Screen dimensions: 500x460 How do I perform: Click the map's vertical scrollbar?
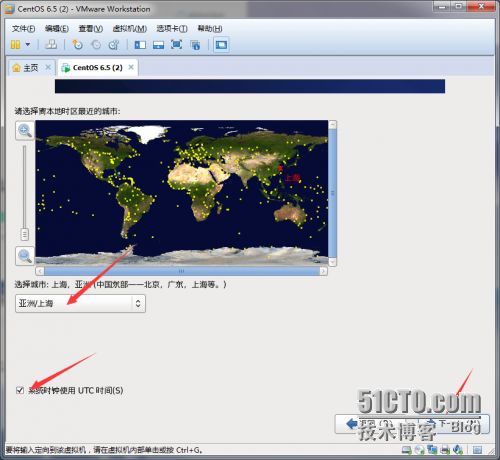pyautogui.click(x=332, y=193)
